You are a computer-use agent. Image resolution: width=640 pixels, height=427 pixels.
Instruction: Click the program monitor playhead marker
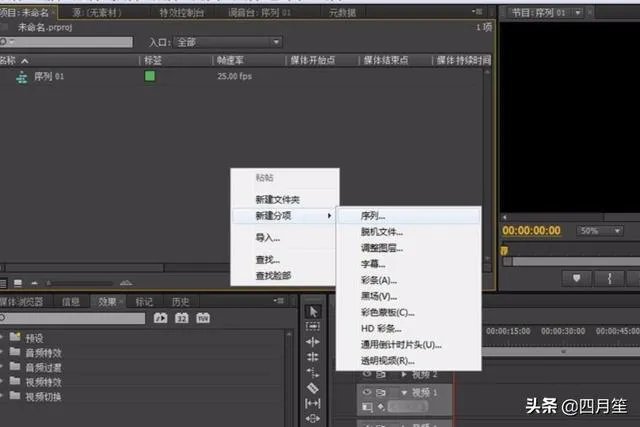pos(504,250)
